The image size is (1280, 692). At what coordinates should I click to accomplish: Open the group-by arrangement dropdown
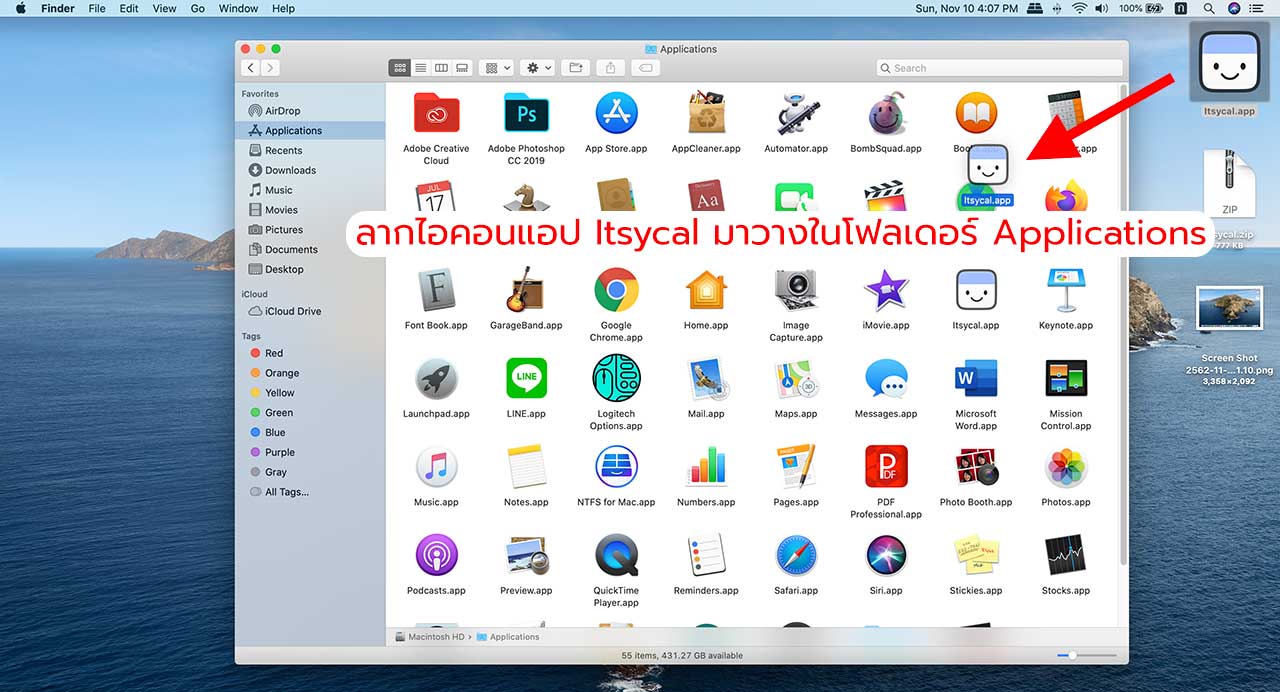coord(496,68)
